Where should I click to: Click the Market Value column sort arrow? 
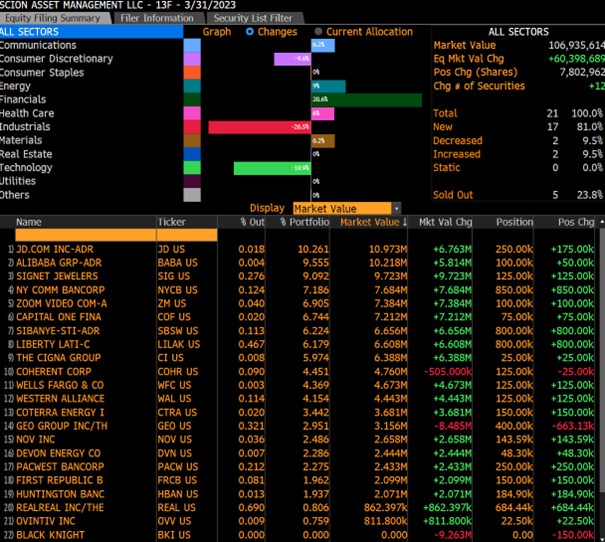coord(404,222)
